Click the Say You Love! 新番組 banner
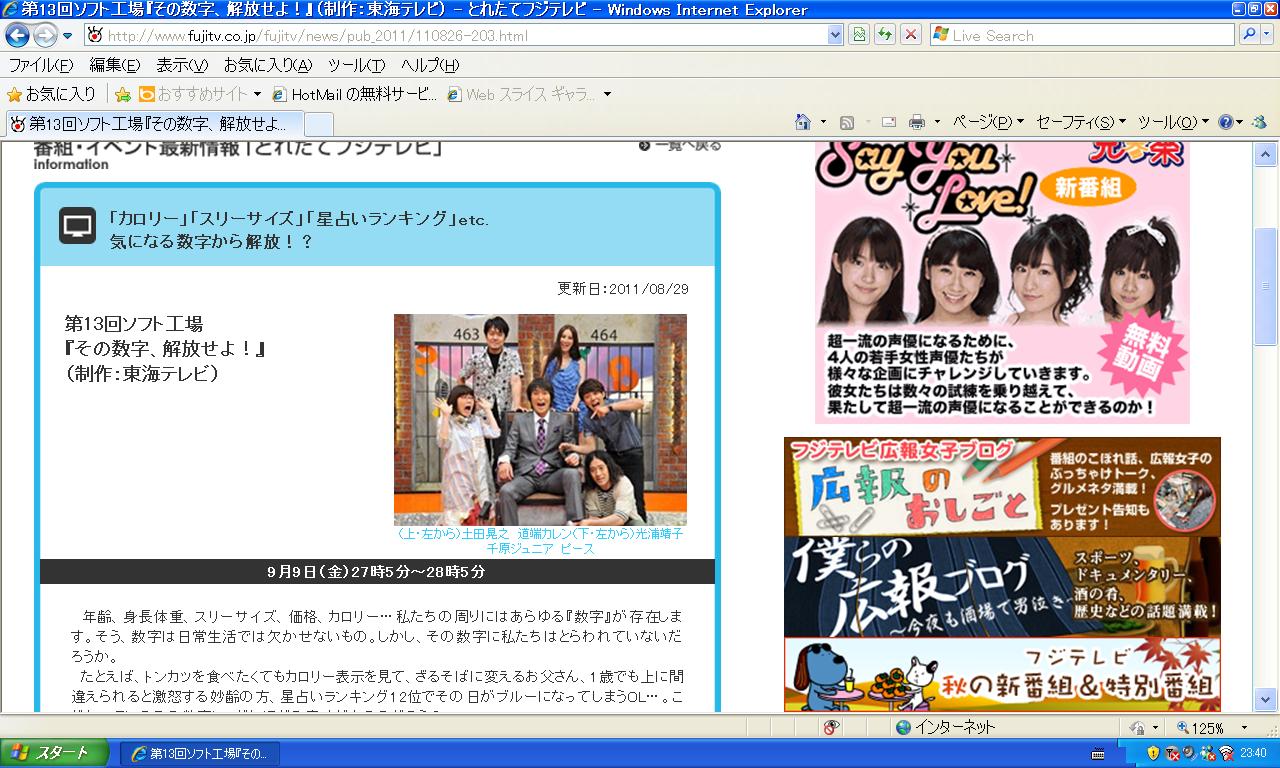Image resolution: width=1280 pixels, height=768 pixels. point(1002,282)
